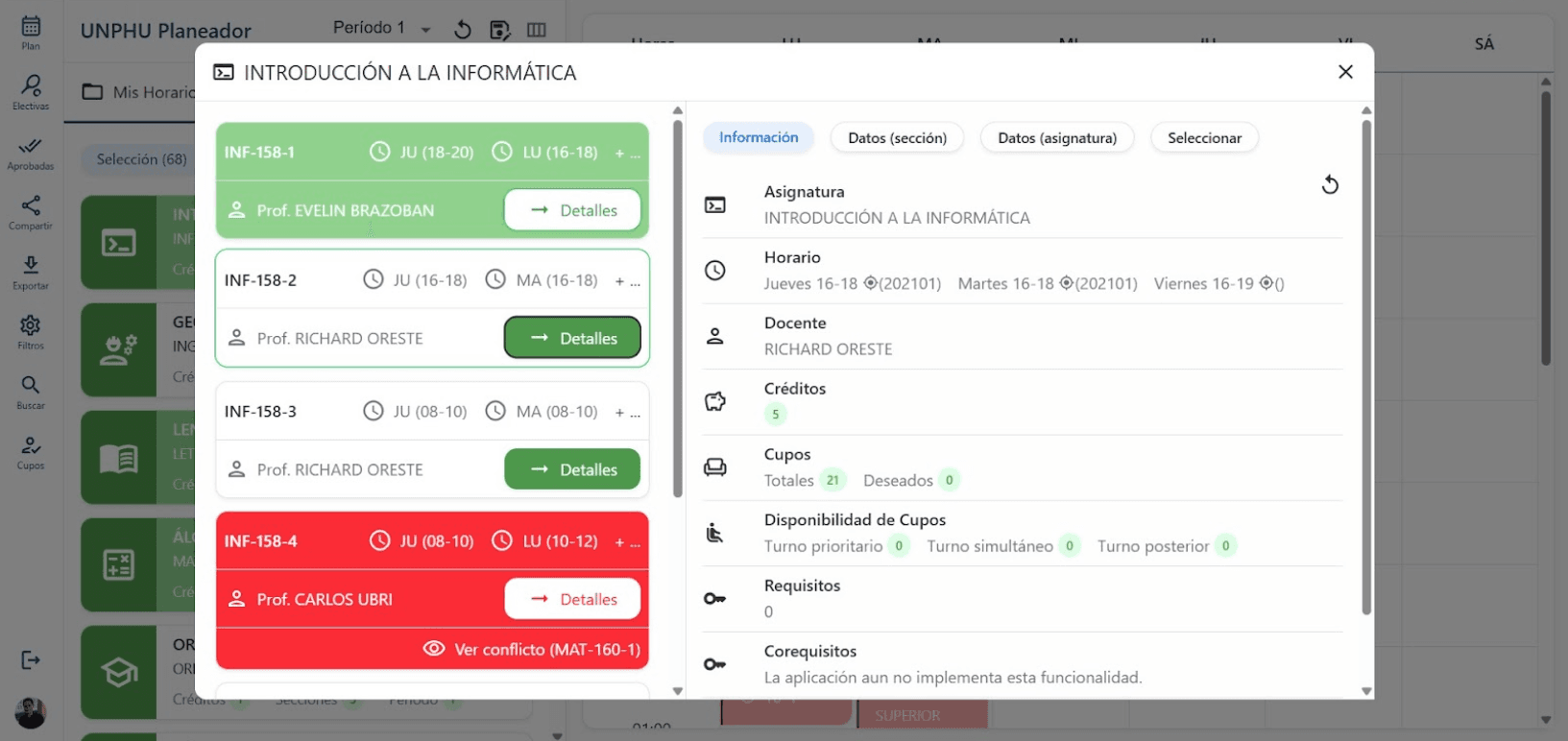Click Viernes 16-19 schedule entry

click(1218, 283)
